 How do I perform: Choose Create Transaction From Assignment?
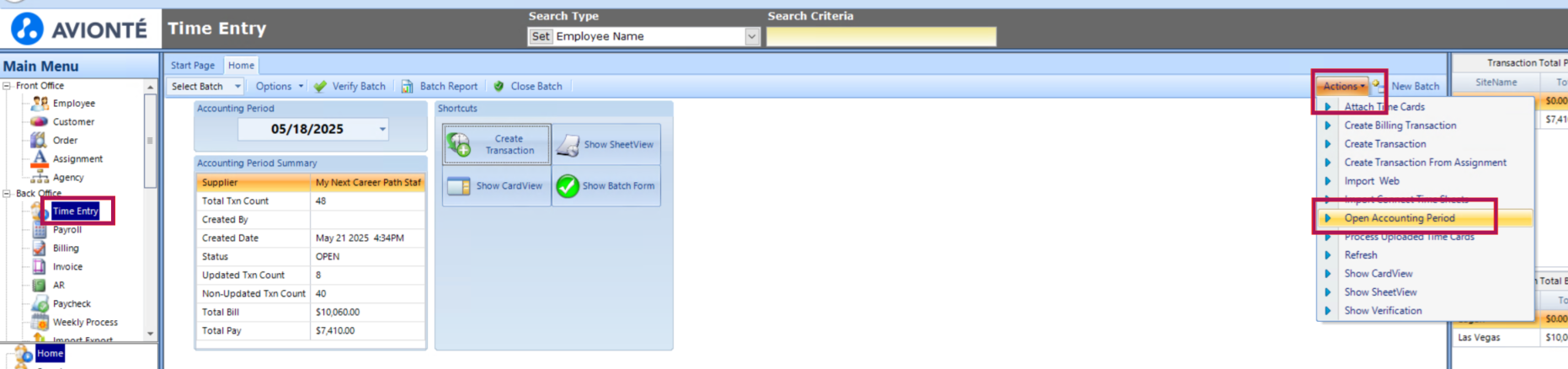click(1425, 163)
